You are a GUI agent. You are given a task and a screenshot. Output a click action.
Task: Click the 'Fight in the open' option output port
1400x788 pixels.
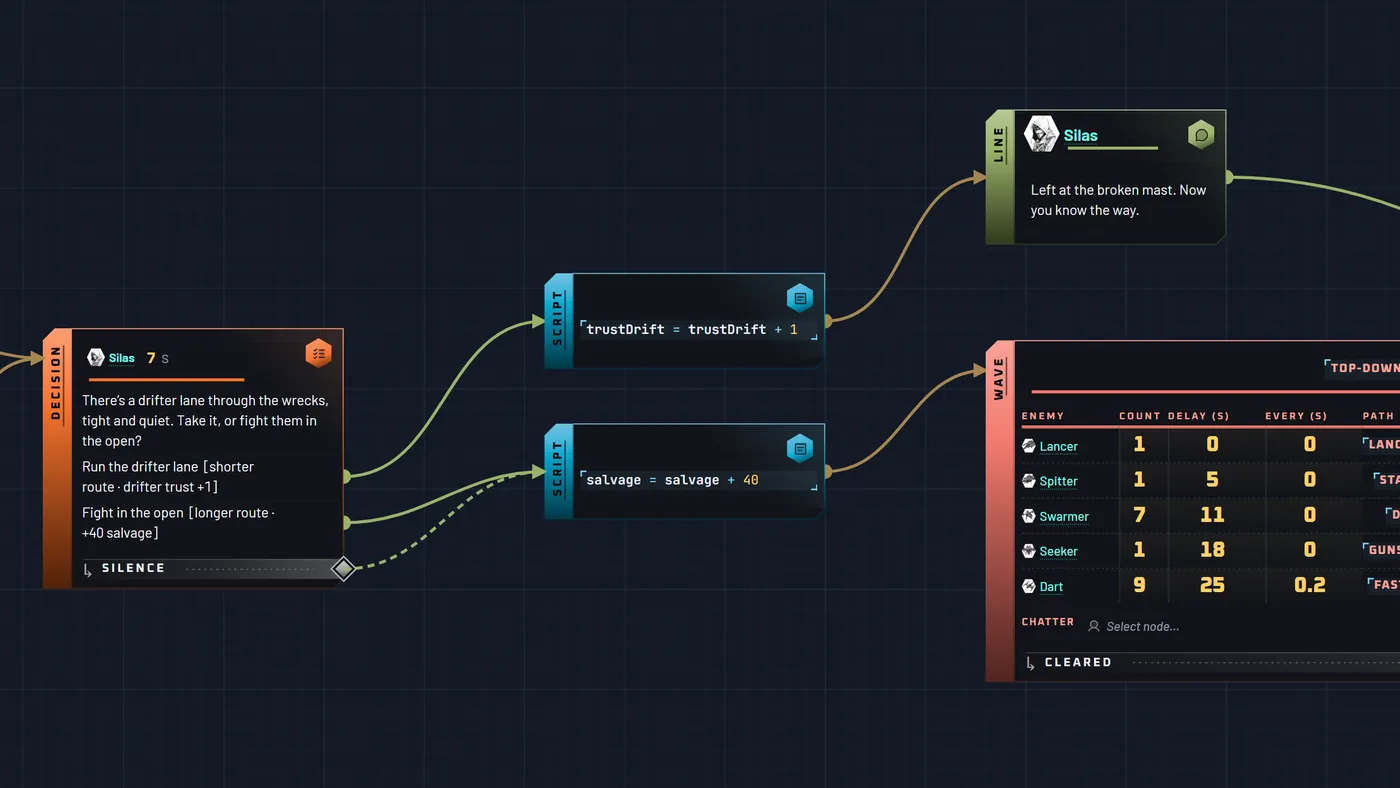click(346, 522)
